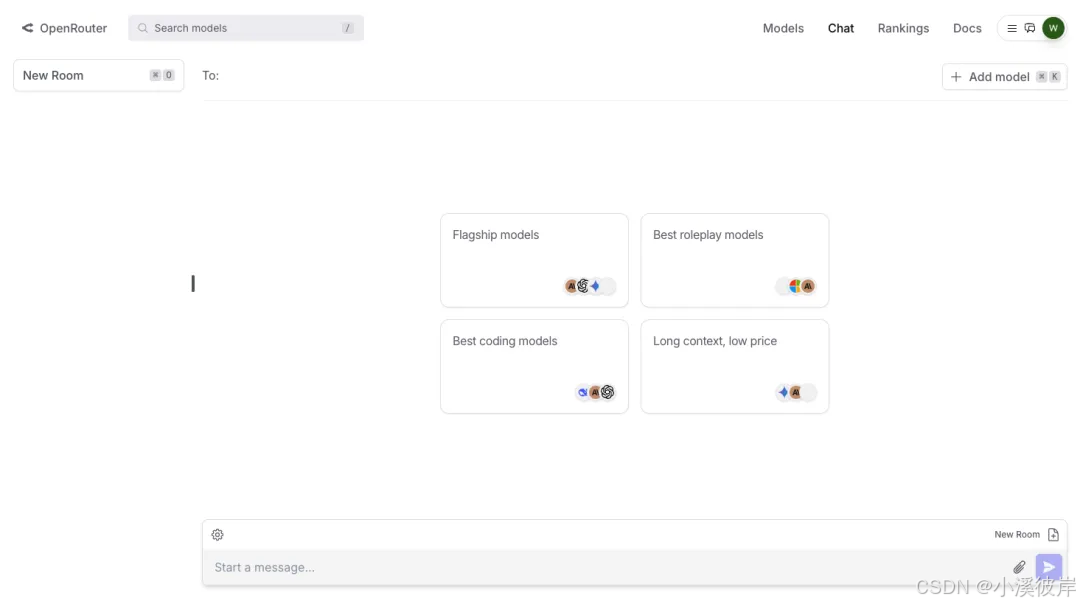
Task: Click model logos on Best coding card
Action: (596, 392)
